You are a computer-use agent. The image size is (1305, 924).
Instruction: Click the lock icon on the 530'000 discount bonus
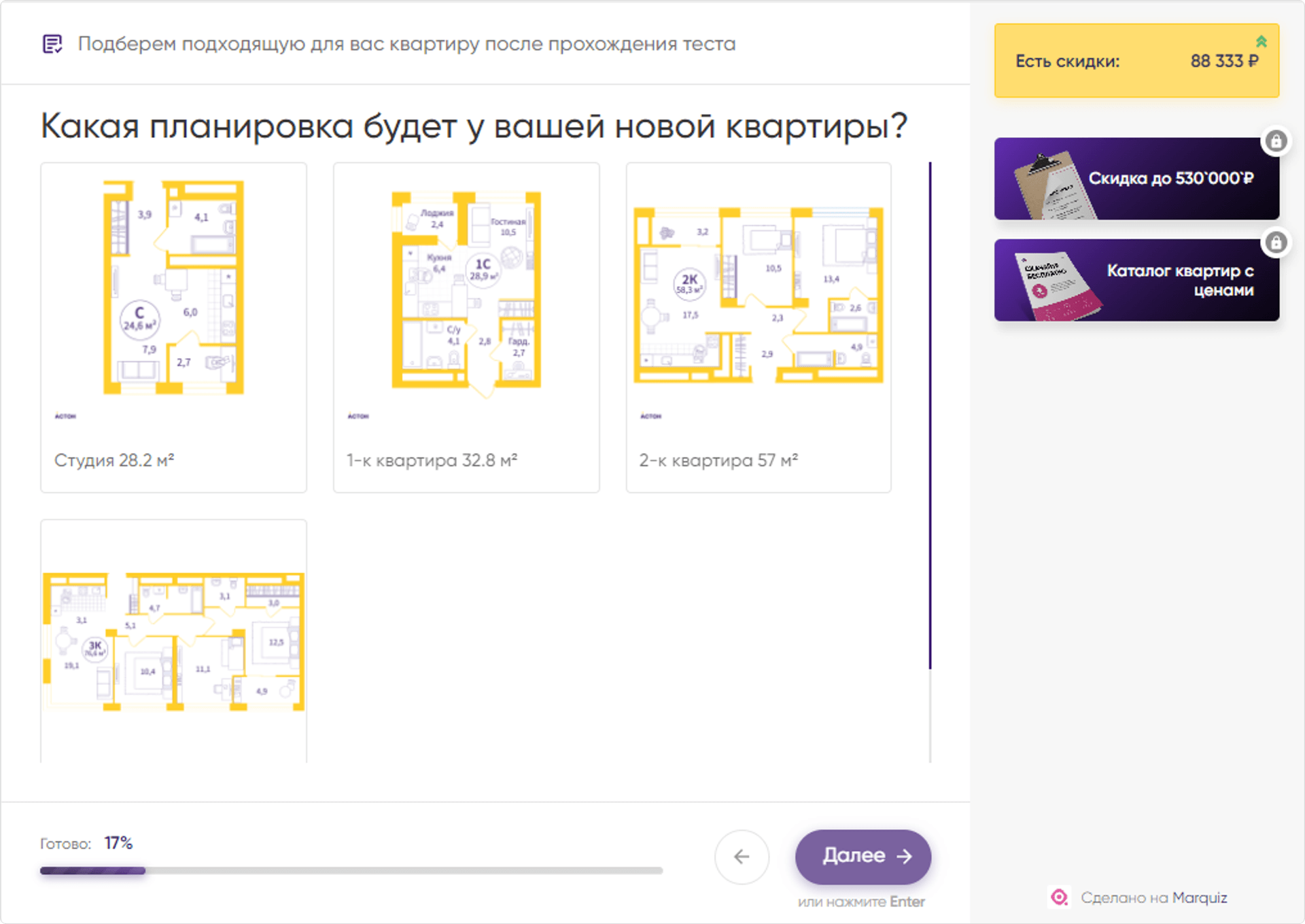click(1276, 141)
